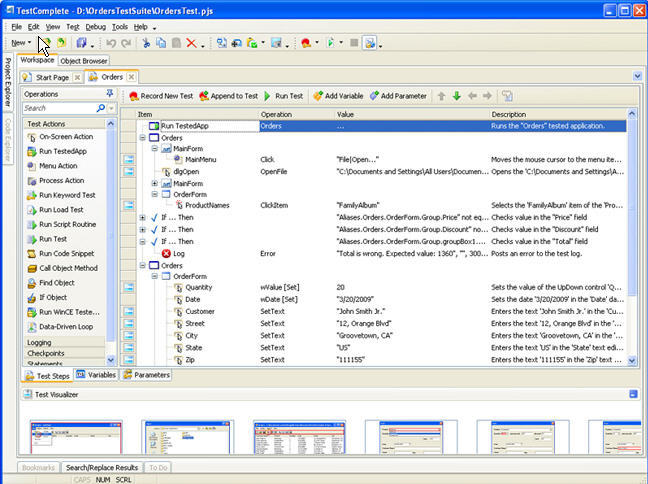Click the first Test Visualizer thumbnail
Screen dimensions: 648x484
click(x=76, y=437)
